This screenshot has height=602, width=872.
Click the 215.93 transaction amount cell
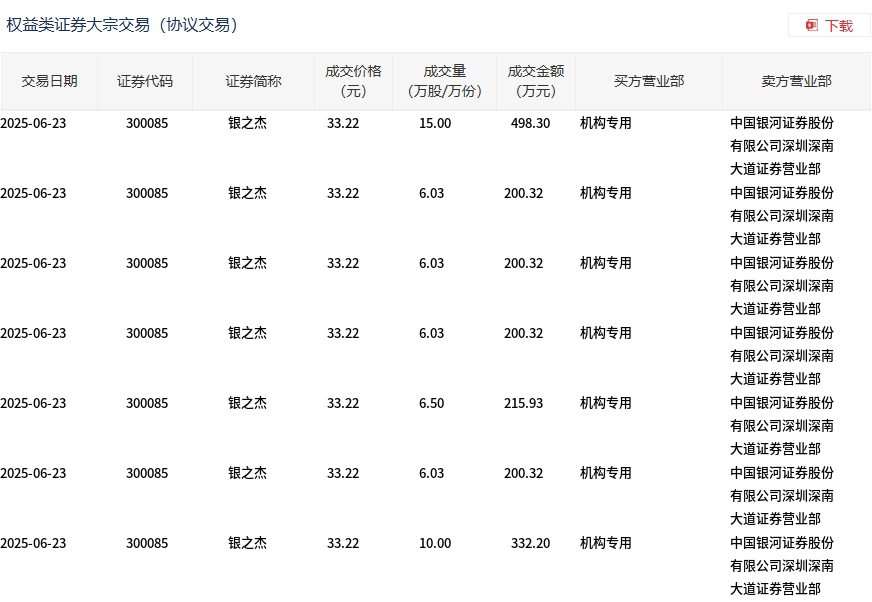coord(524,403)
